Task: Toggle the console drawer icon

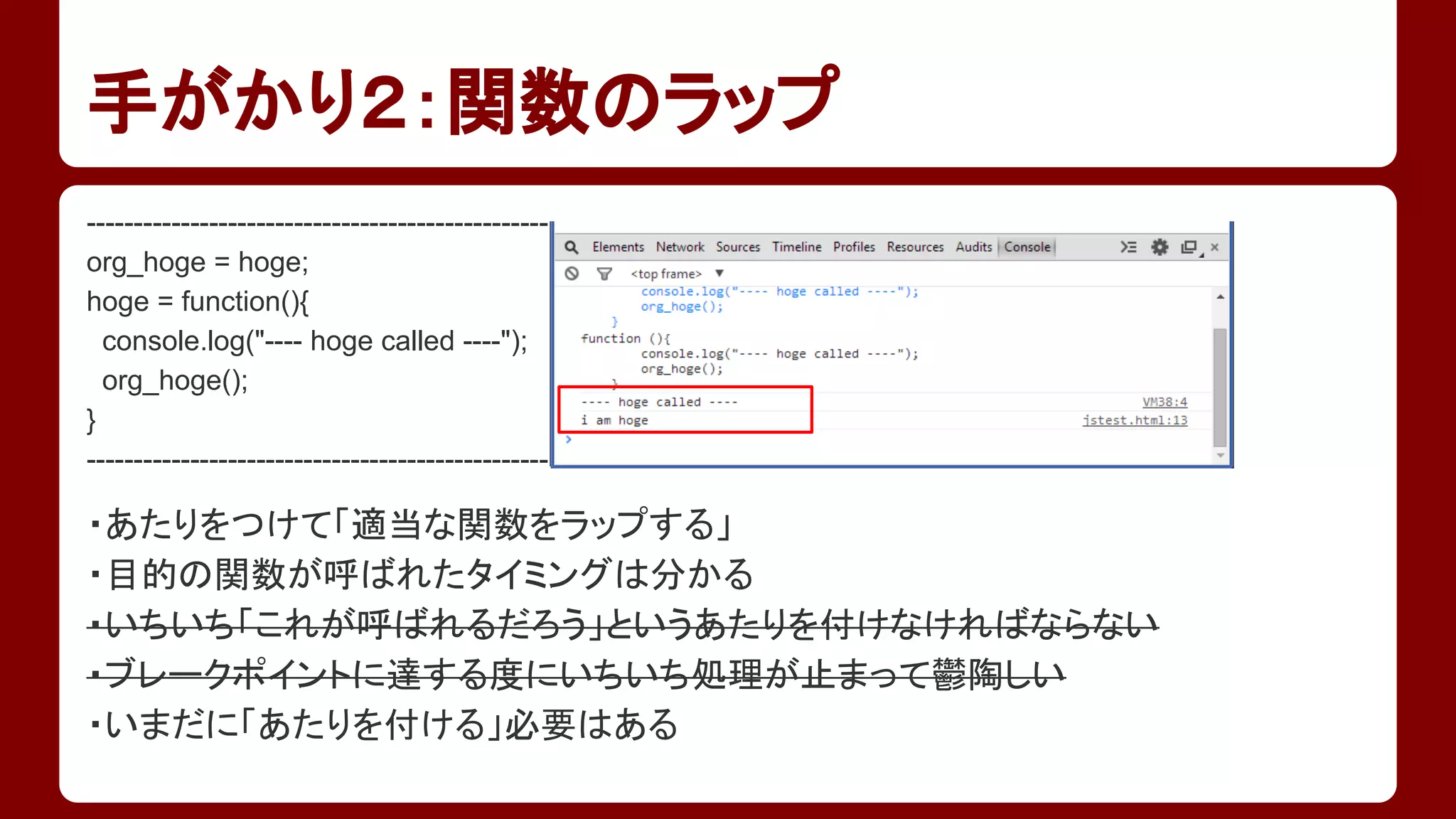Action: pos(1128,247)
